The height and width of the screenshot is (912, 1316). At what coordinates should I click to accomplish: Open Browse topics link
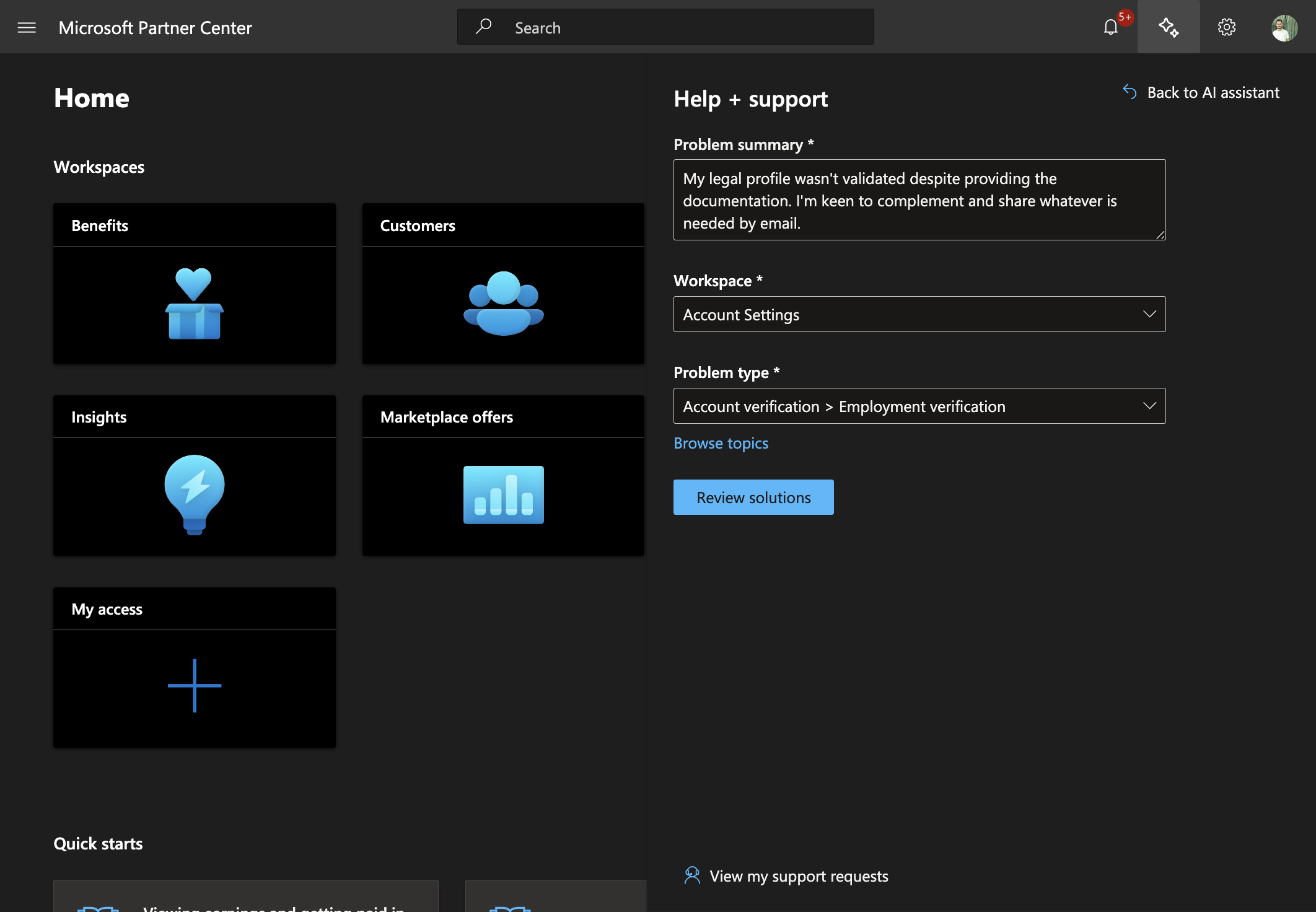(x=721, y=443)
